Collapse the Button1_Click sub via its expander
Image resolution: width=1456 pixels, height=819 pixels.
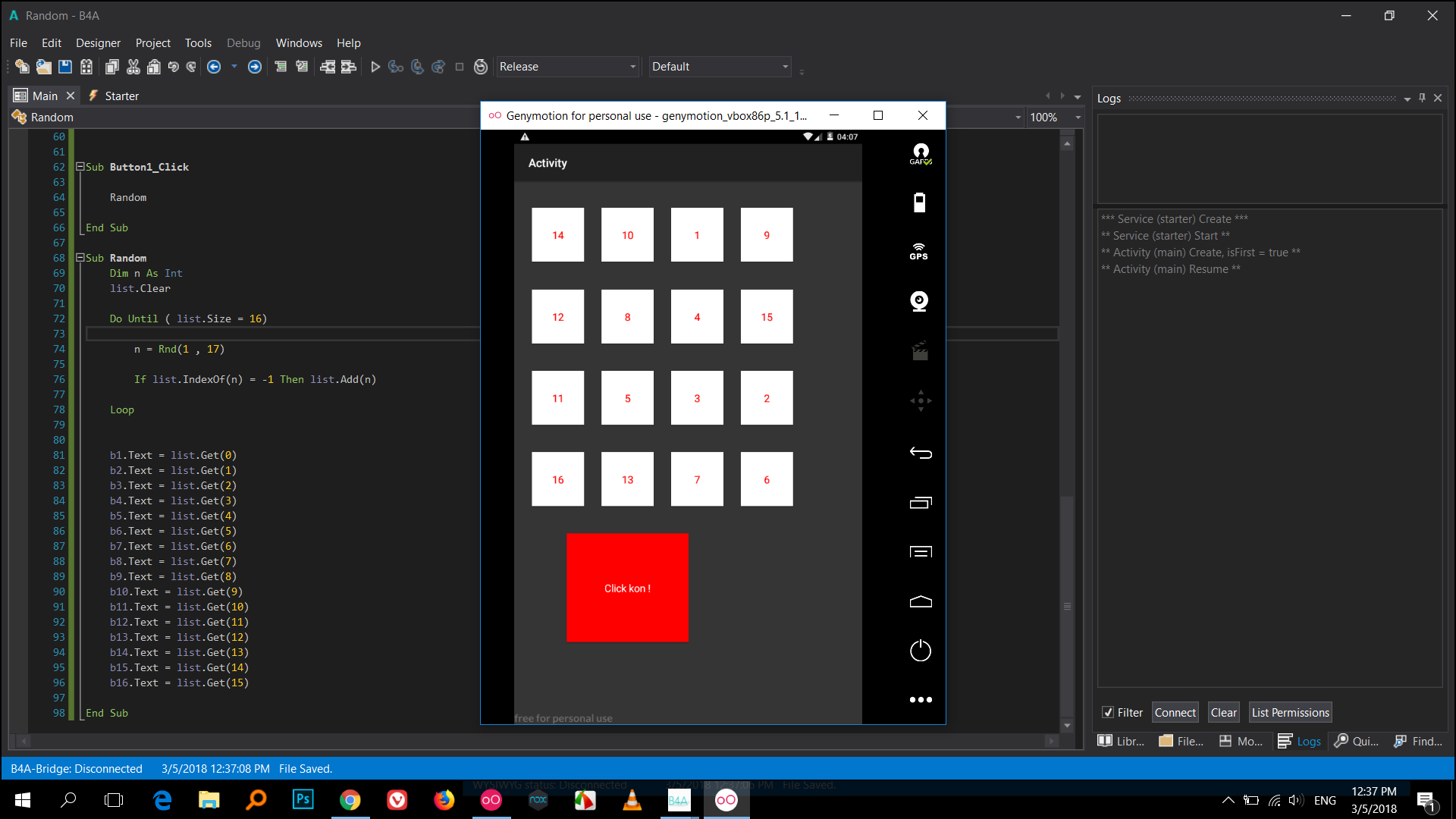click(x=80, y=166)
